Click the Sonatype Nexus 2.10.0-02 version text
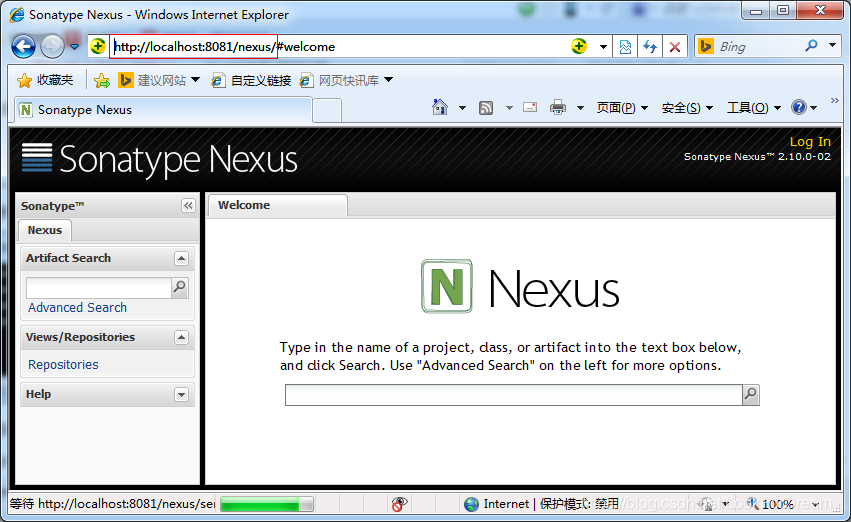This screenshot has height=522, width=851. coord(757,157)
